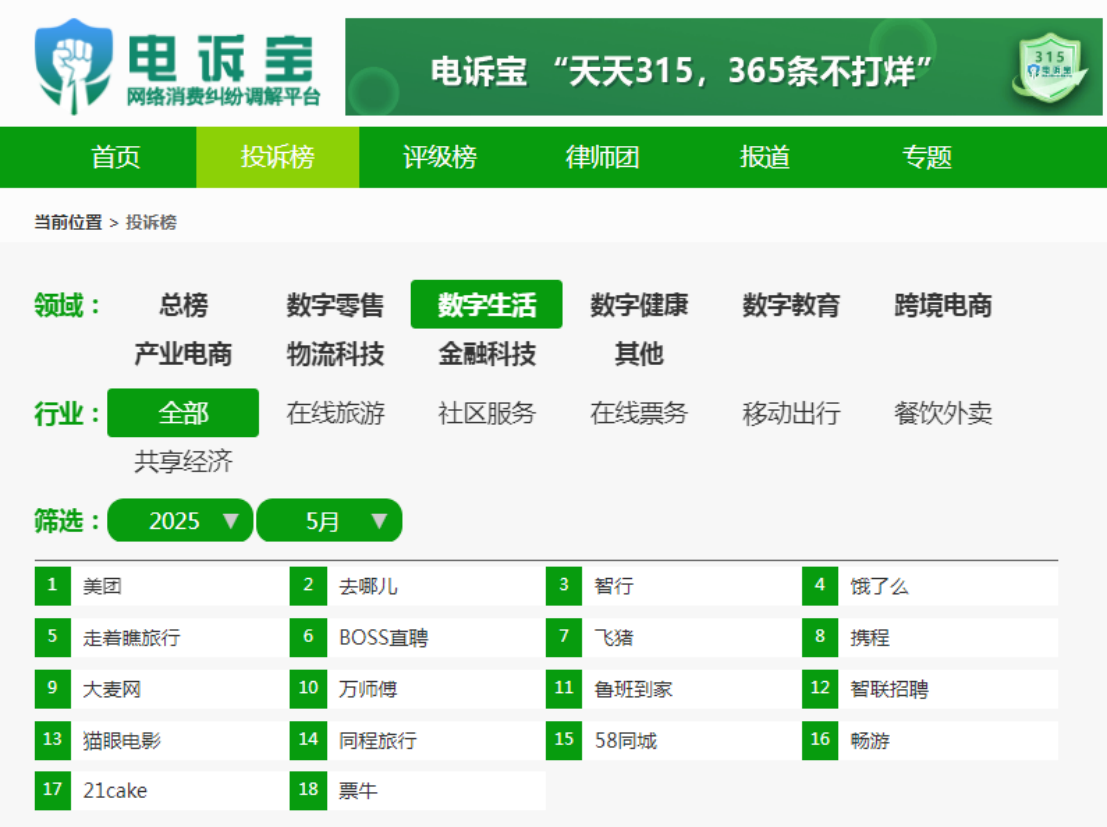This screenshot has height=827, width=1107.
Task: Select the 跨境电商 domain filter
Action: (x=943, y=305)
